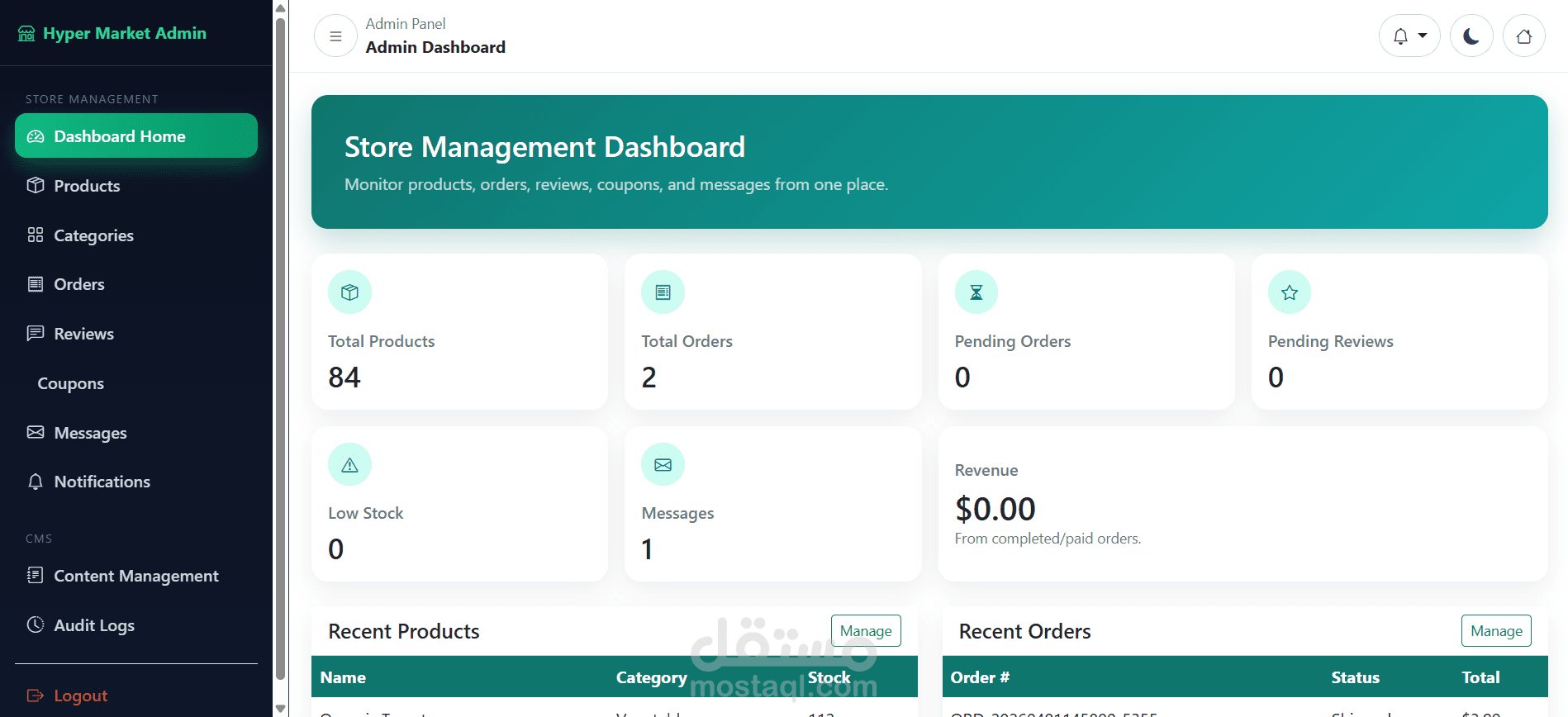The width and height of the screenshot is (1568, 717).
Task: Click the Total Products box icon
Action: coord(349,292)
